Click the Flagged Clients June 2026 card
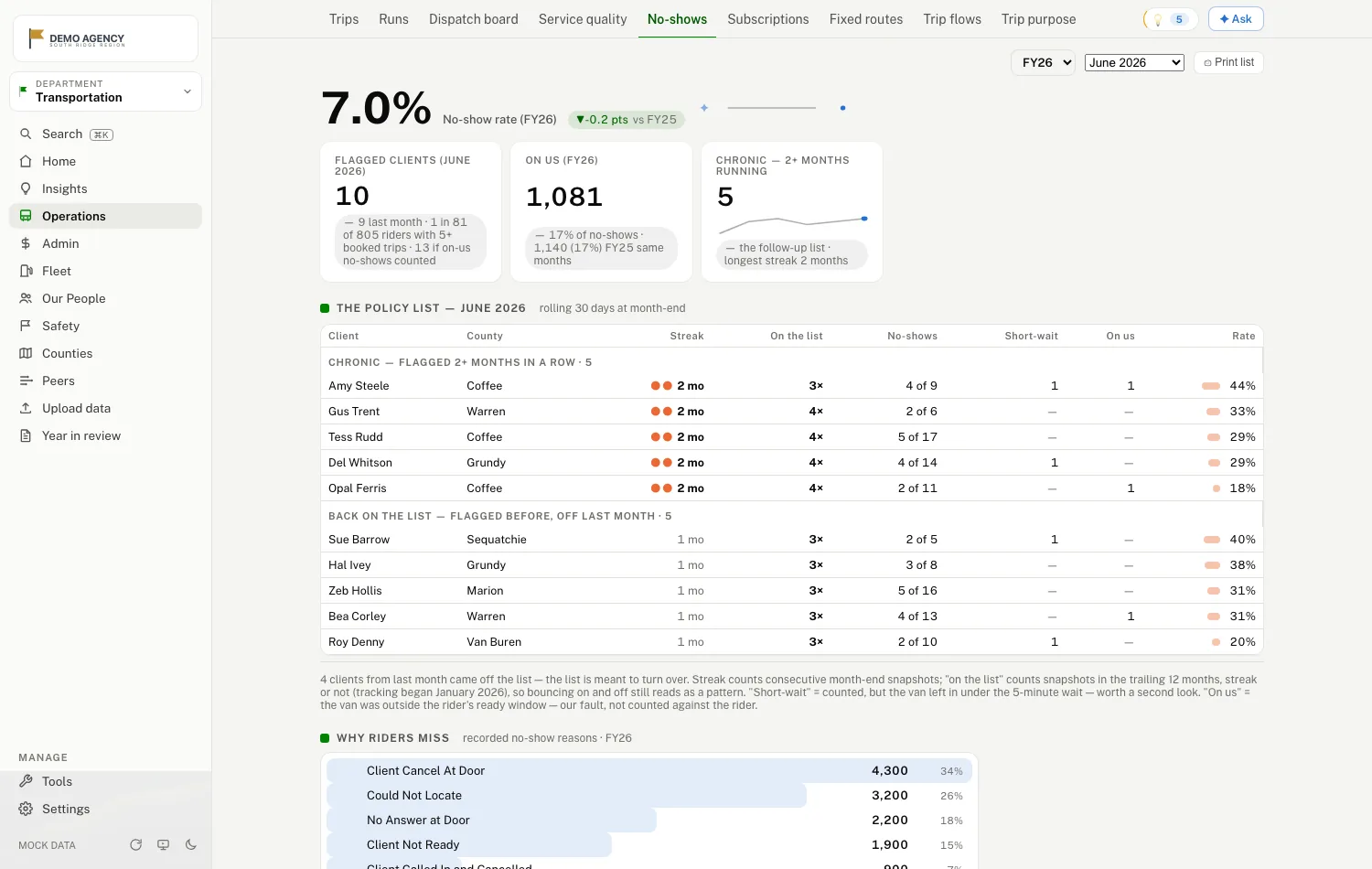Viewport: 1372px width, 869px height. pyautogui.click(x=411, y=211)
